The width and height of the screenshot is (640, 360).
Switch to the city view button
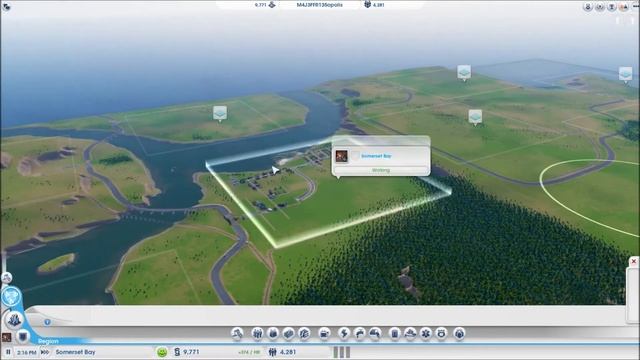[14, 320]
